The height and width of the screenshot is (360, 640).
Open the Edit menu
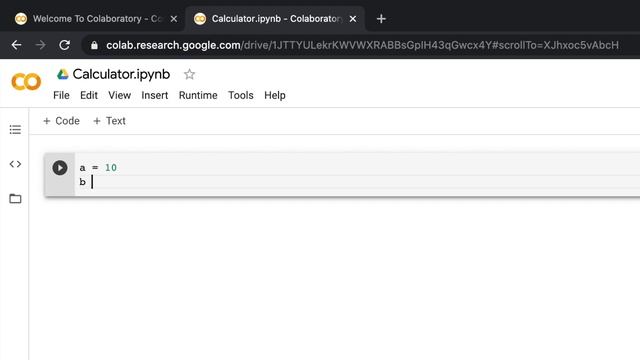tap(89, 95)
